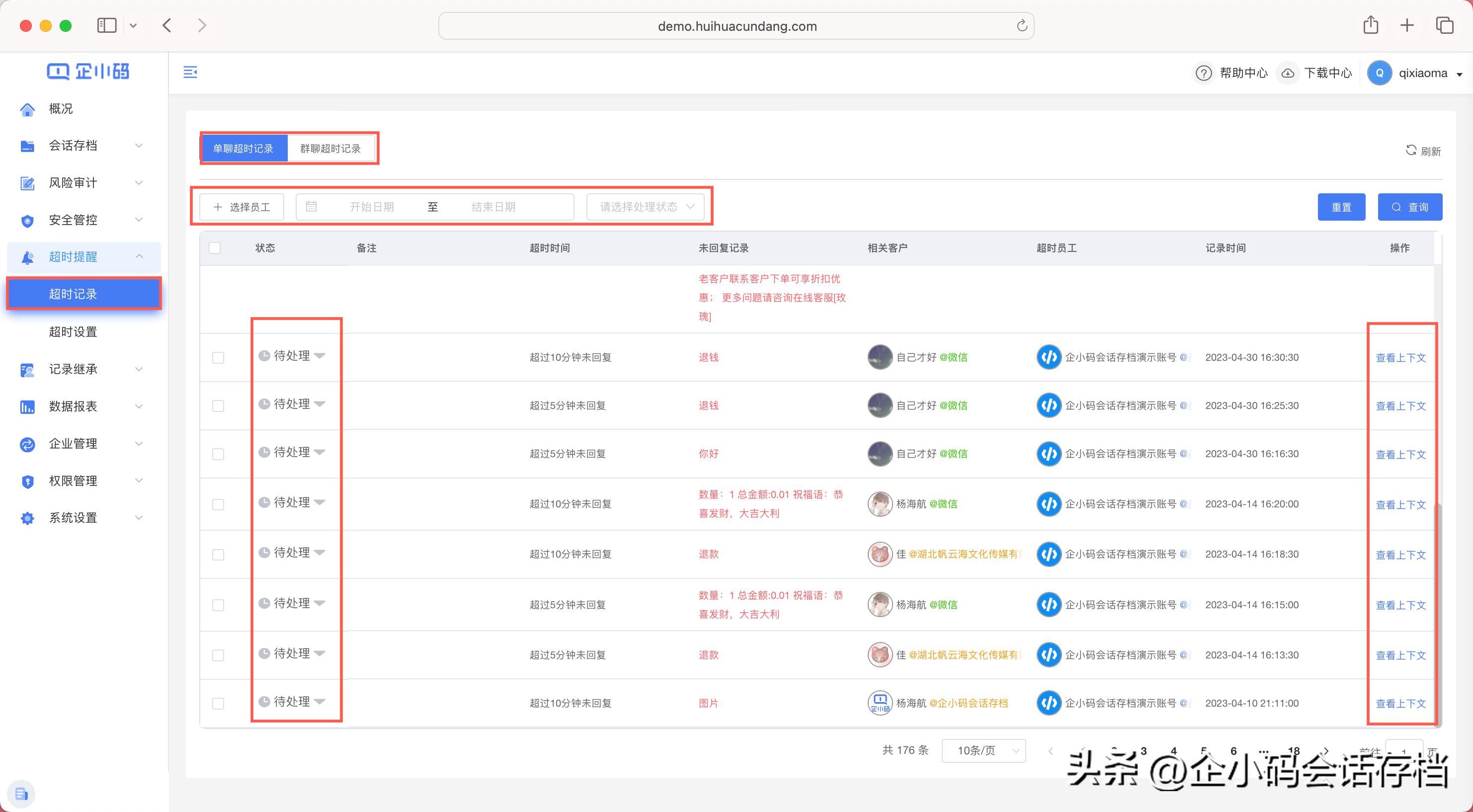The width and height of the screenshot is (1473, 812).
Task: Switch to the 群聊超时记录 tab
Action: (x=330, y=148)
